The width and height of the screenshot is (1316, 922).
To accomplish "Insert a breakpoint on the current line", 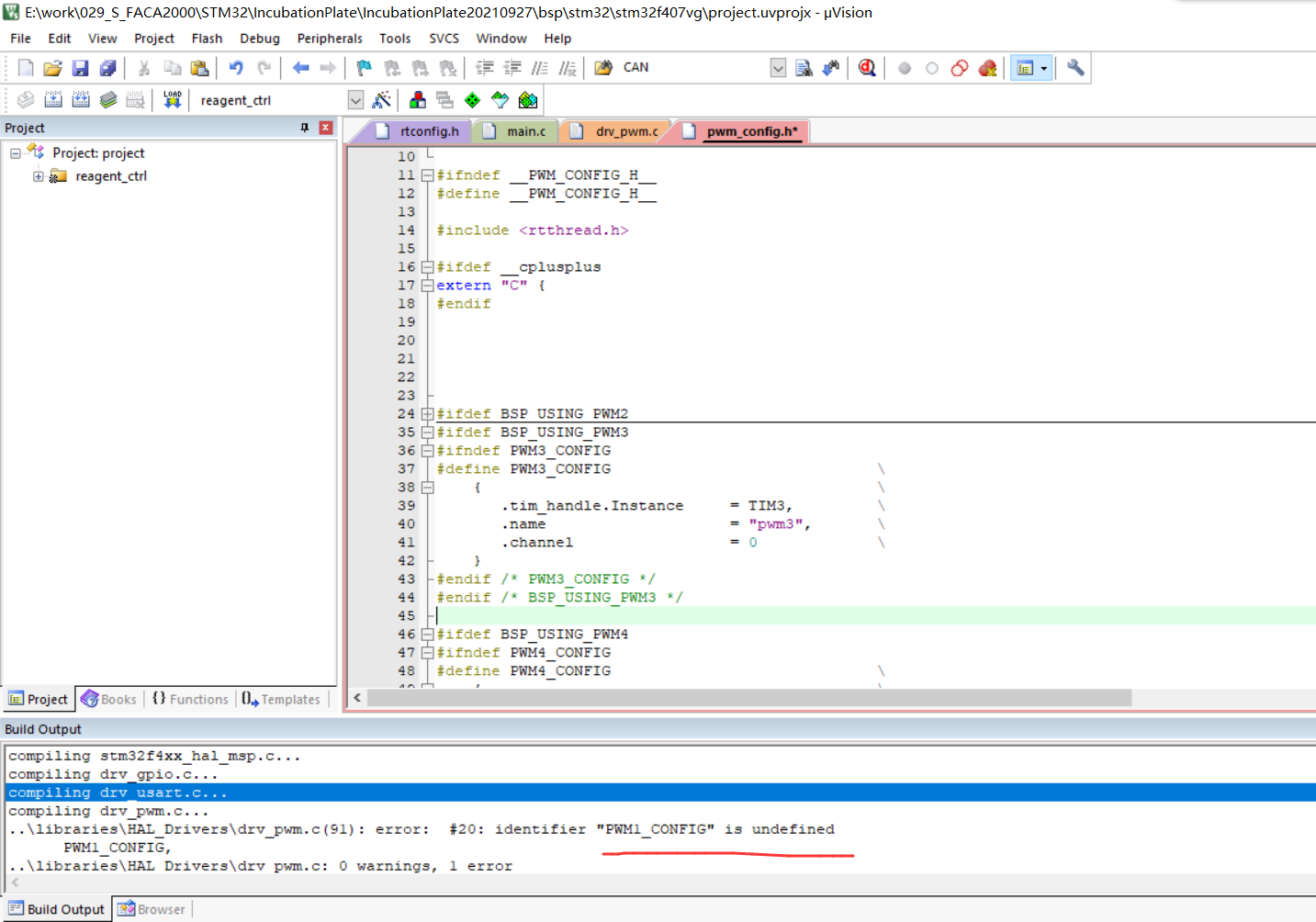I will [904, 67].
